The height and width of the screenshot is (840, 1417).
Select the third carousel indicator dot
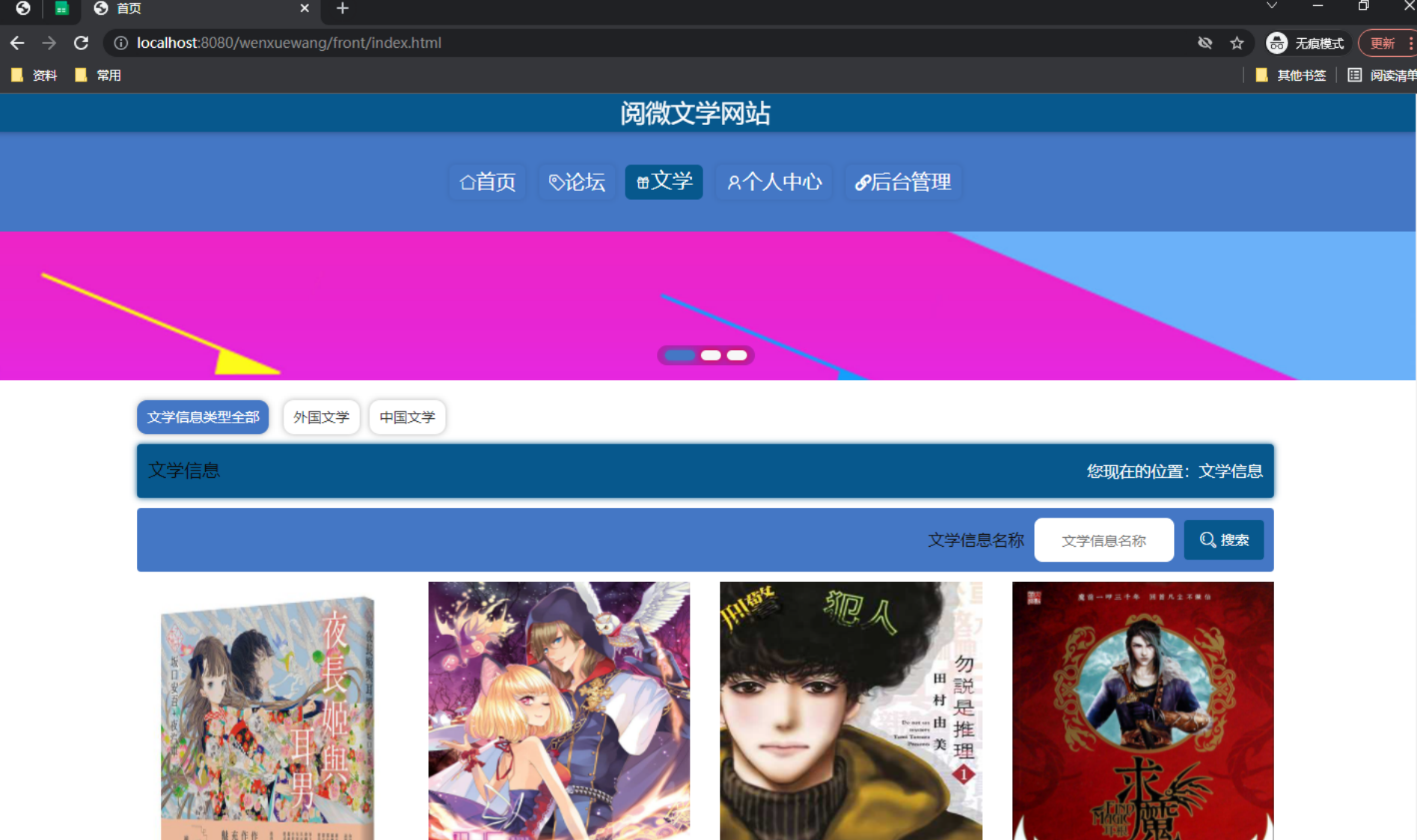point(737,355)
